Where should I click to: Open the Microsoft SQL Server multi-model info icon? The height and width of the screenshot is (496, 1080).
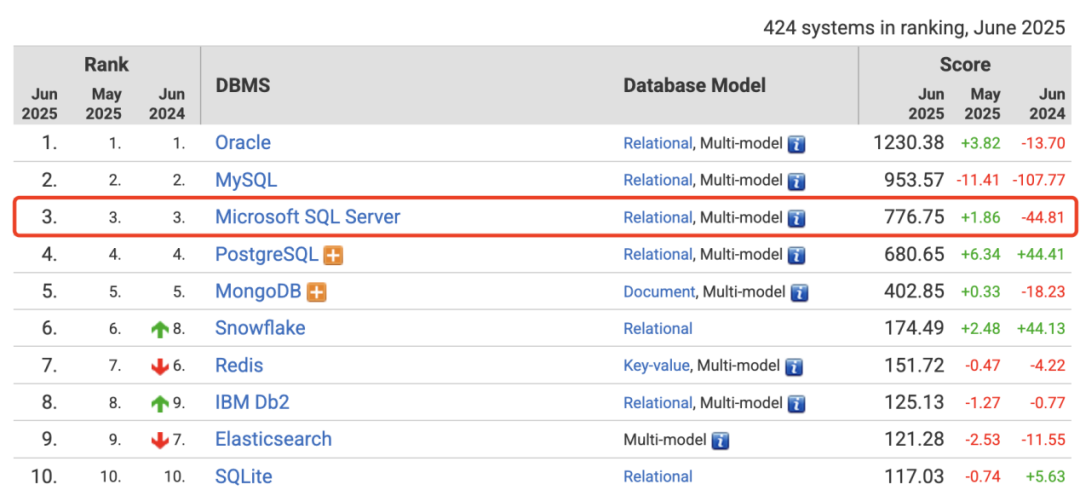tap(797, 218)
